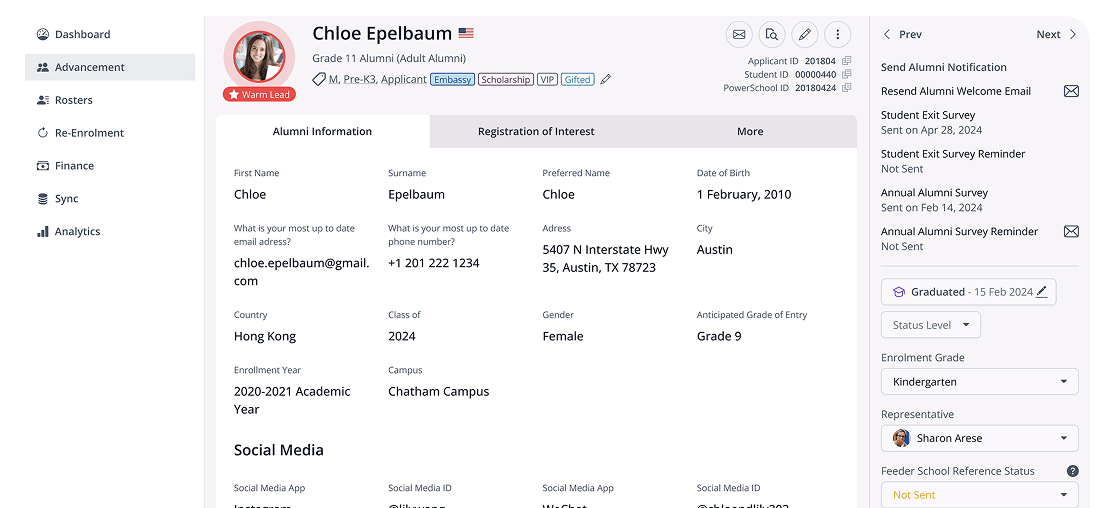Open the Representative dropdown showing Sharon Arese
Image resolution: width=1107 pixels, height=508 pixels.
pyautogui.click(x=979, y=438)
